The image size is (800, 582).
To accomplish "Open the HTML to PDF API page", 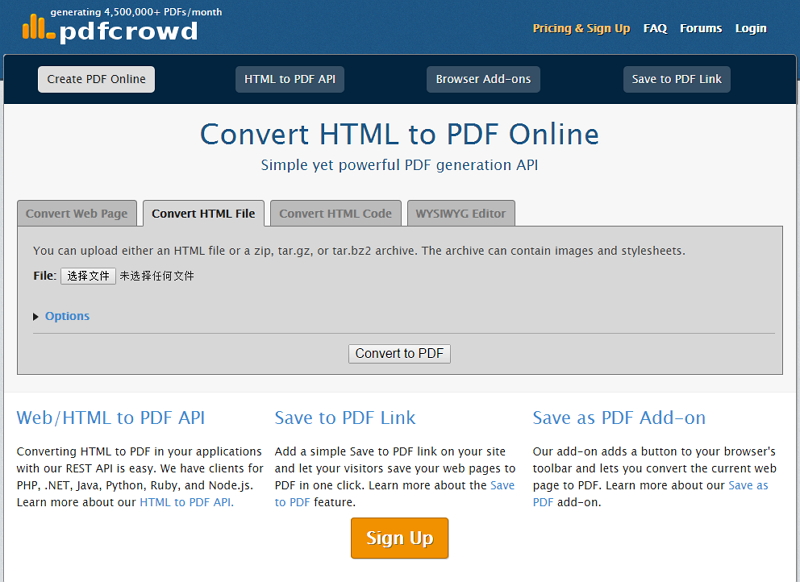I will coord(289,78).
